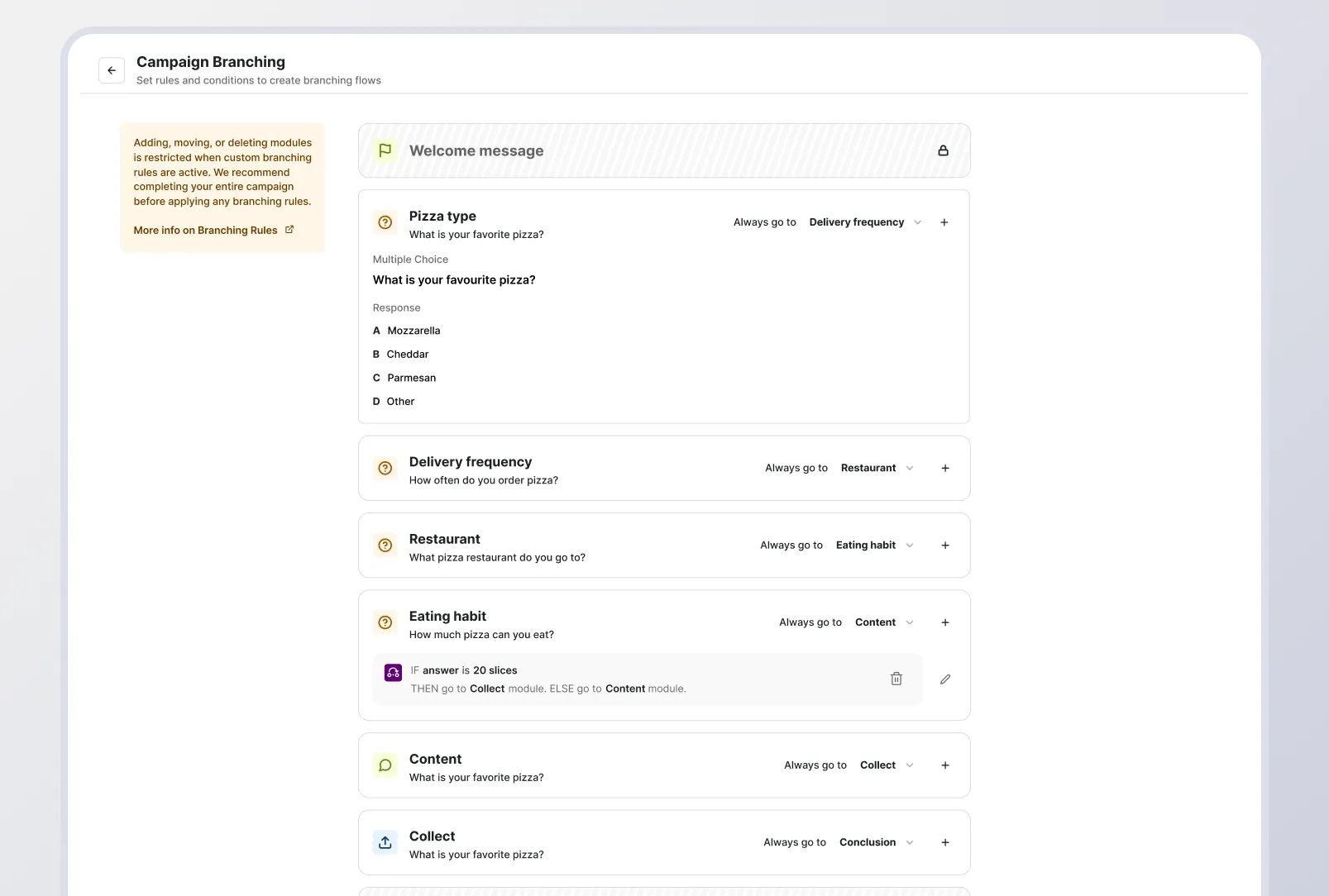Click the Delivery frequency module title
Screen dimensions: 1329x896
[x=470, y=462]
